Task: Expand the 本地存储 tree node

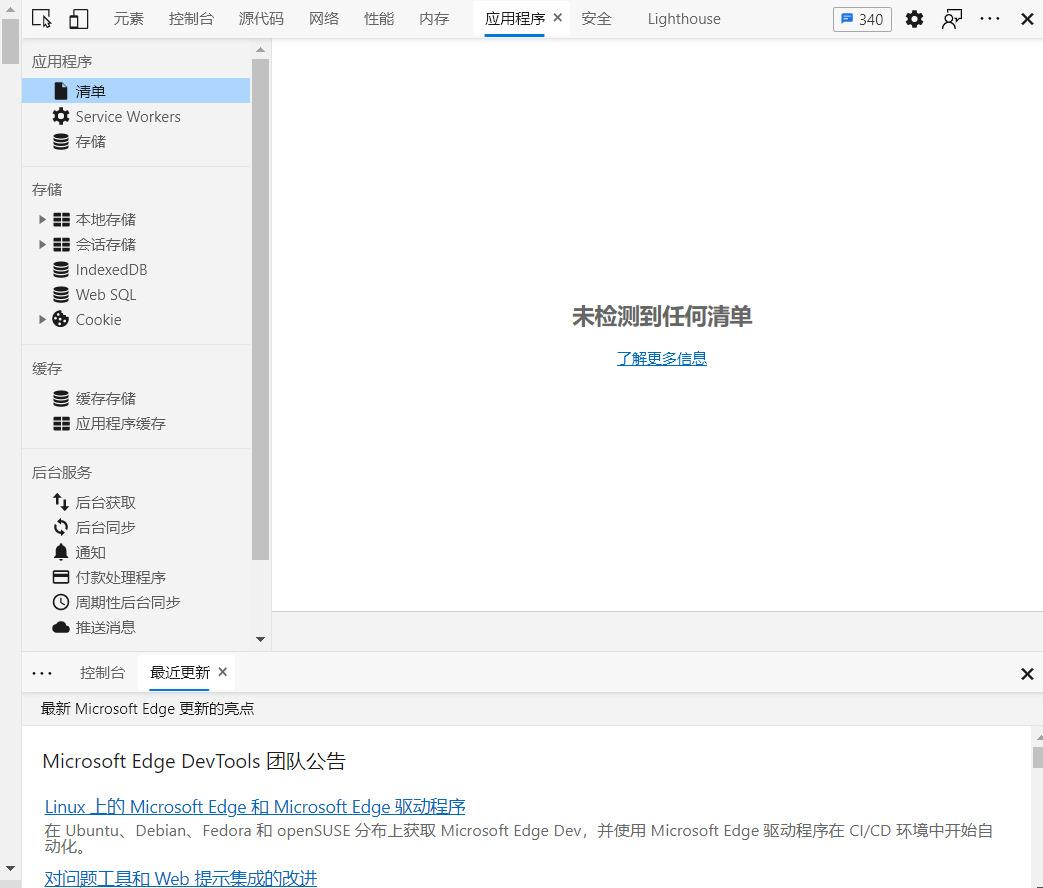Action: [x=42, y=220]
